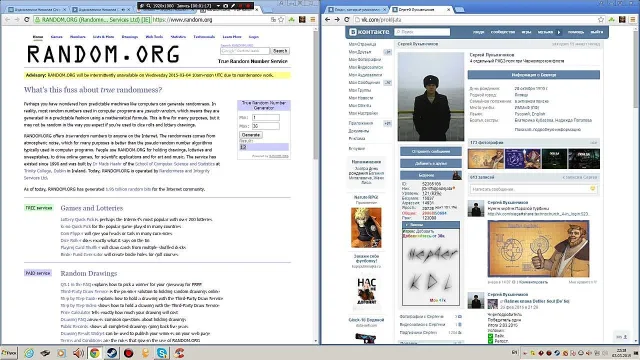Image resolution: width=640 pixels, height=360 pixels.
Task: Open Steam from the taskbar
Action: click(x=111, y=353)
